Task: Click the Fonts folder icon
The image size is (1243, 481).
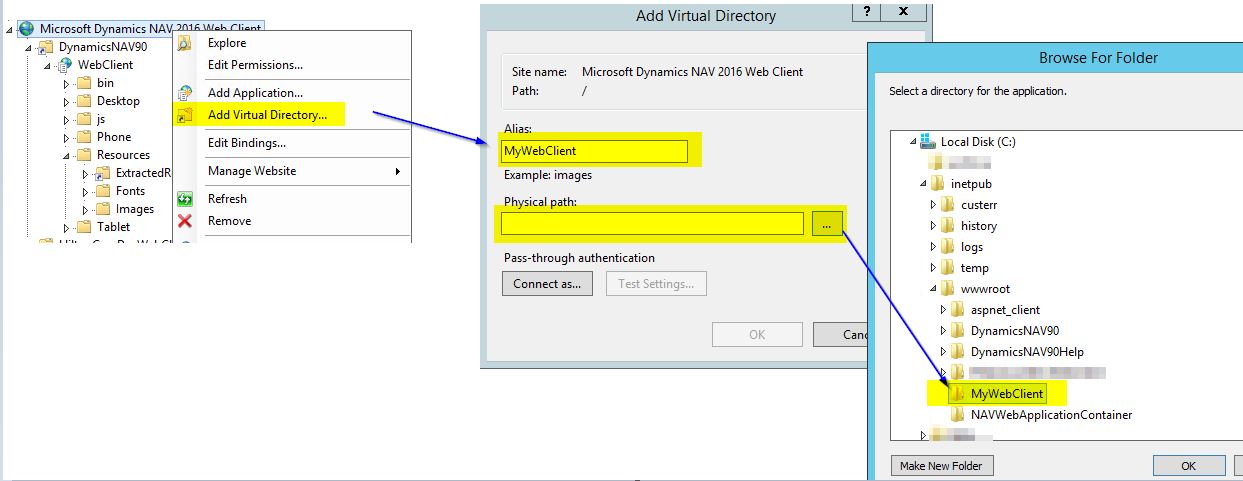Action: click(102, 191)
